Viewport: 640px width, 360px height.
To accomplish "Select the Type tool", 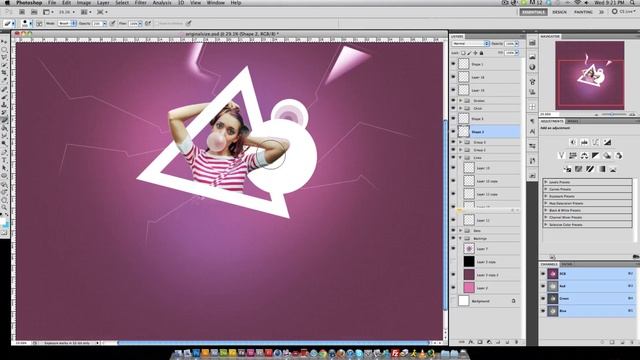I will click(4, 160).
